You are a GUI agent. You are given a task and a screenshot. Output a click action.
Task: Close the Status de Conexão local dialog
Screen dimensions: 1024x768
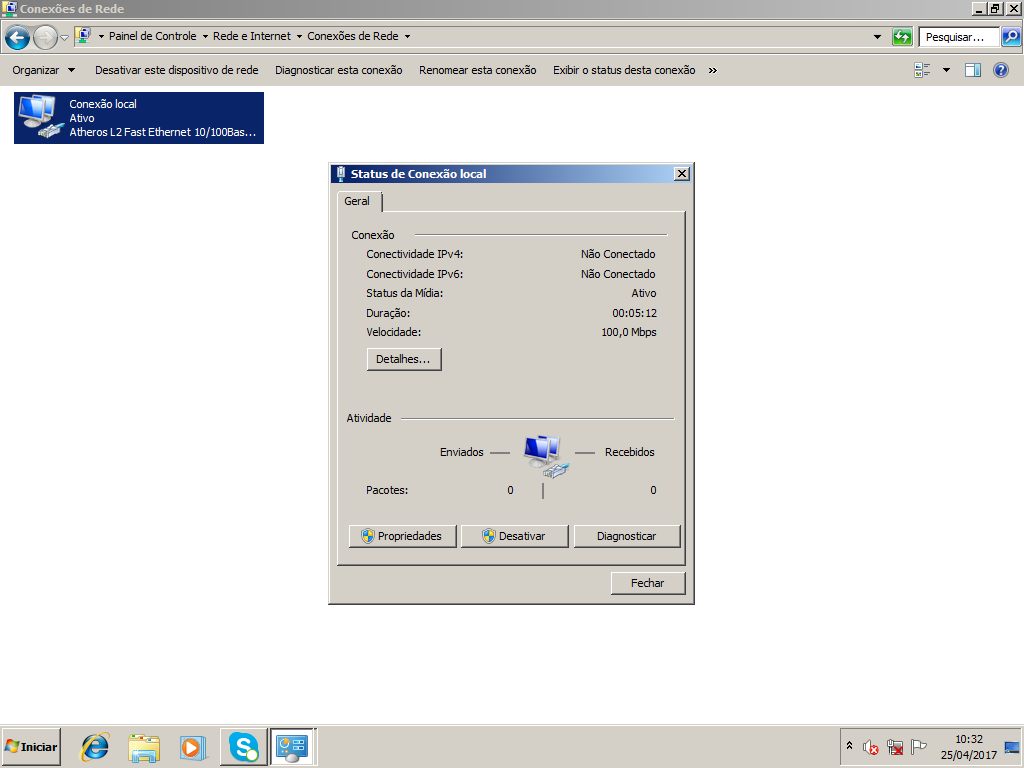tap(682, 174)
